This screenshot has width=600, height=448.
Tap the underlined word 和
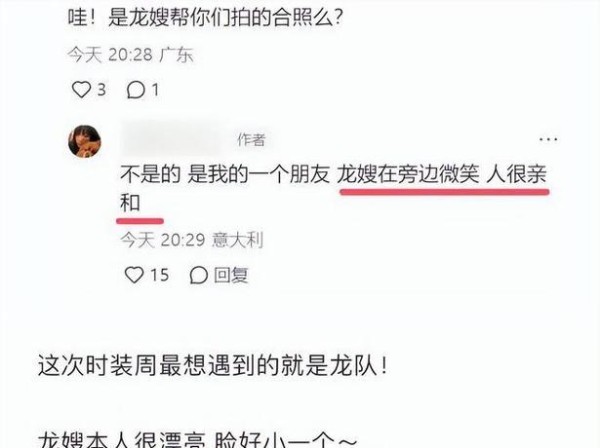point(130,203)
